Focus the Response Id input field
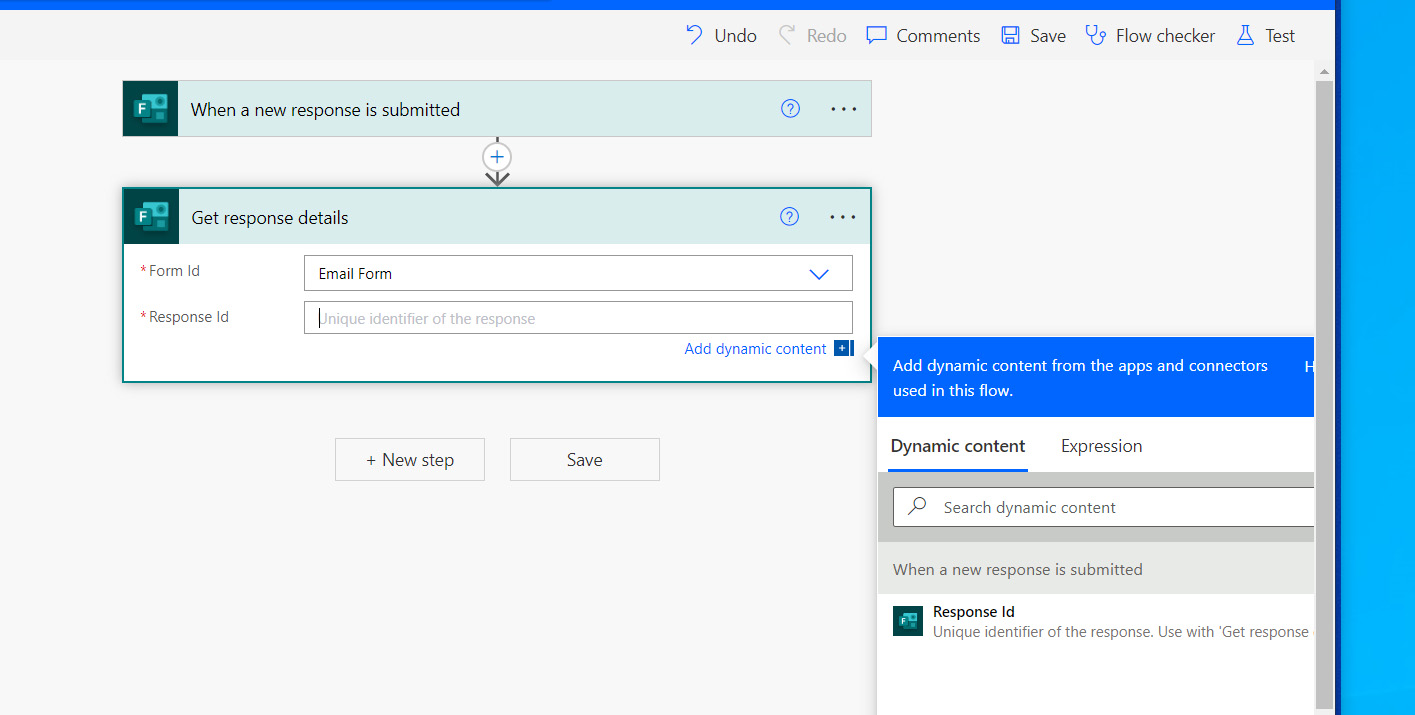 (578, 318)
